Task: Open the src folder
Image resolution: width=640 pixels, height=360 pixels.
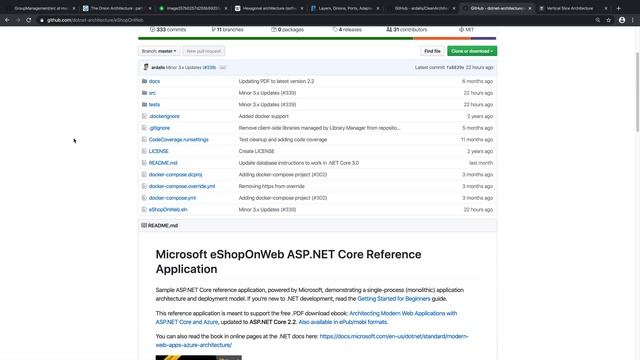Action: [x=152, y=93]
